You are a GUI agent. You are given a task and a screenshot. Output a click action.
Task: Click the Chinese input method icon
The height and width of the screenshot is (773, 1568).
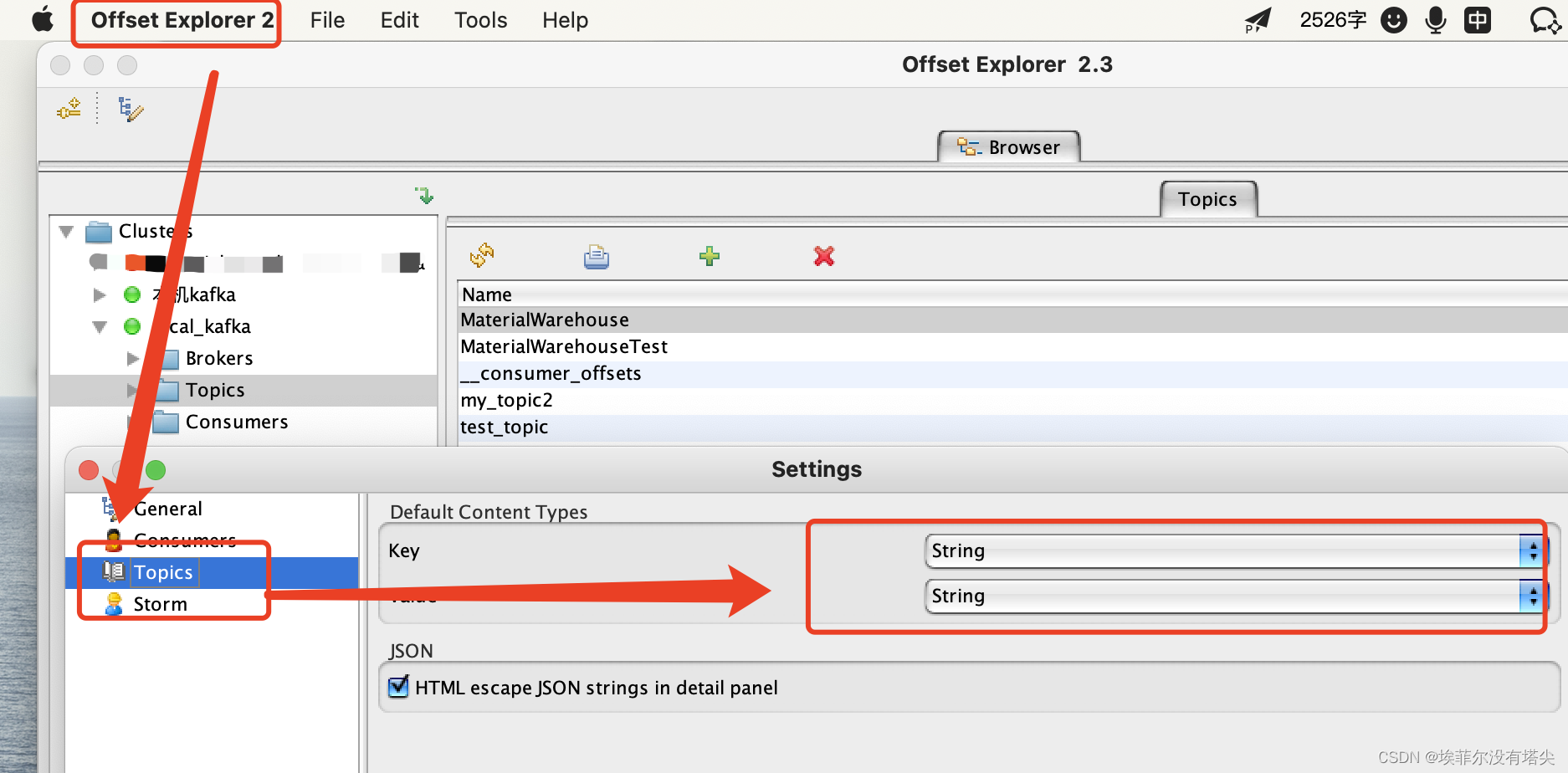point(1478,20)
